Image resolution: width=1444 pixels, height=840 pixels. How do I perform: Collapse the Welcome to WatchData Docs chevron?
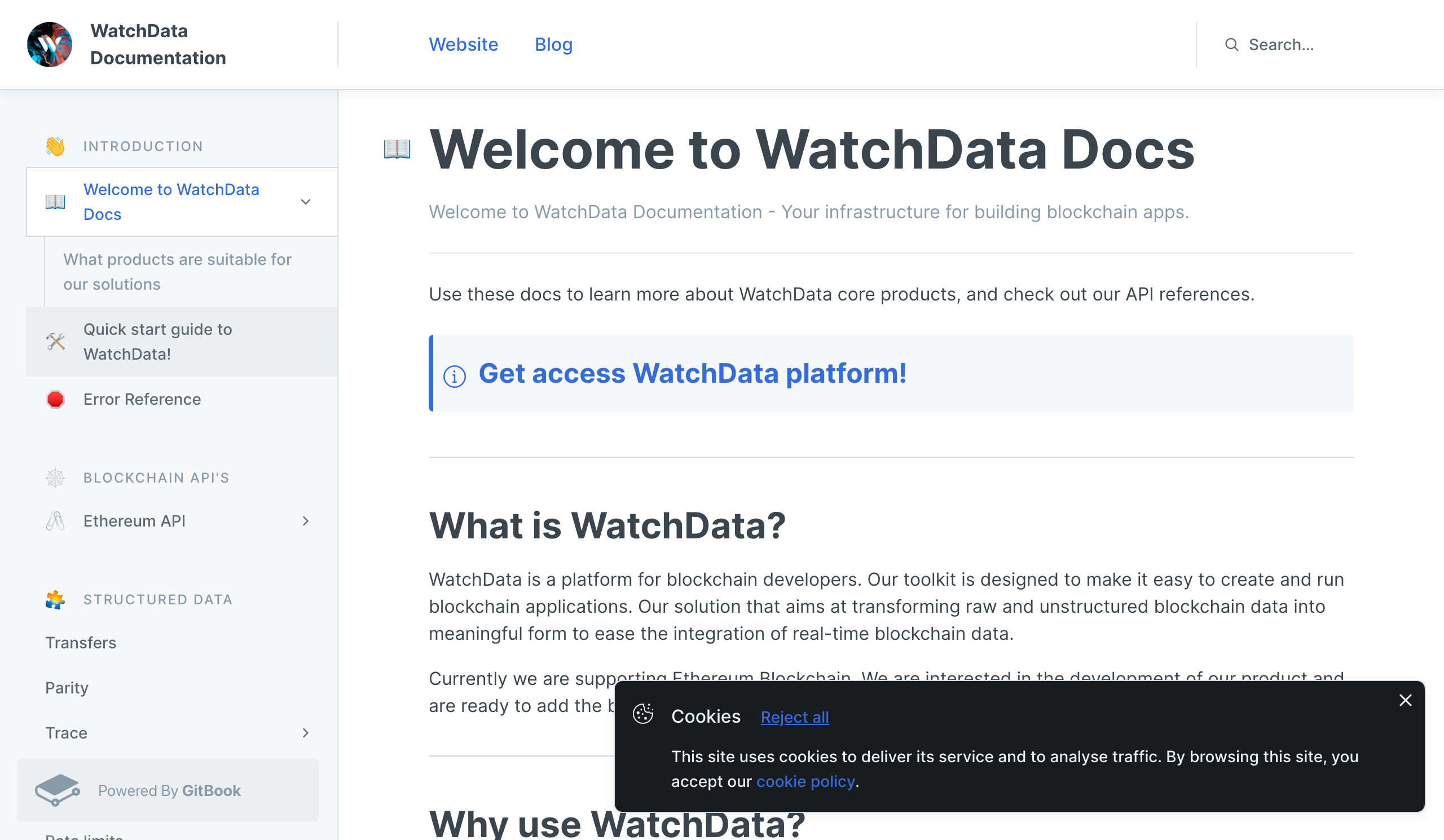[305, 202]
